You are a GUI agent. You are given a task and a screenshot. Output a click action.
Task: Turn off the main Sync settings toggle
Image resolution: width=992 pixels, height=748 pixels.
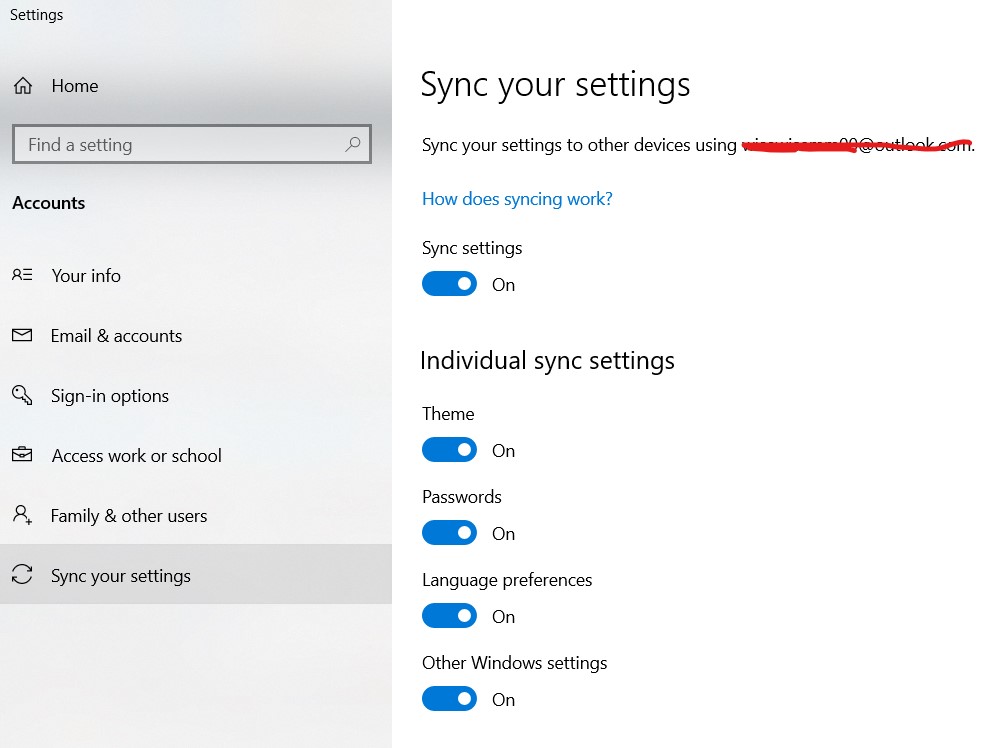click(x=449, y=284)
